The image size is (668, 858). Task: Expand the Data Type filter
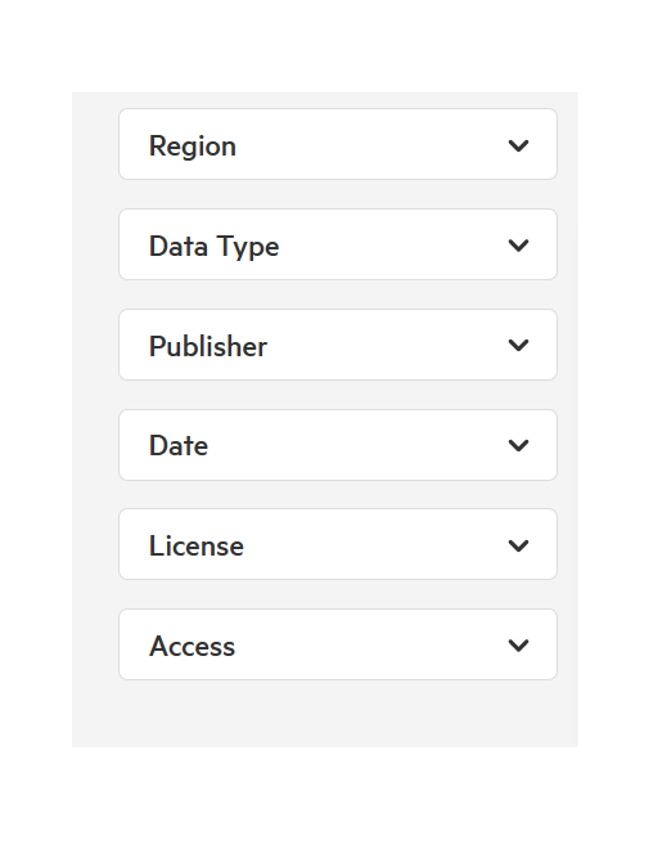(338, 244)
